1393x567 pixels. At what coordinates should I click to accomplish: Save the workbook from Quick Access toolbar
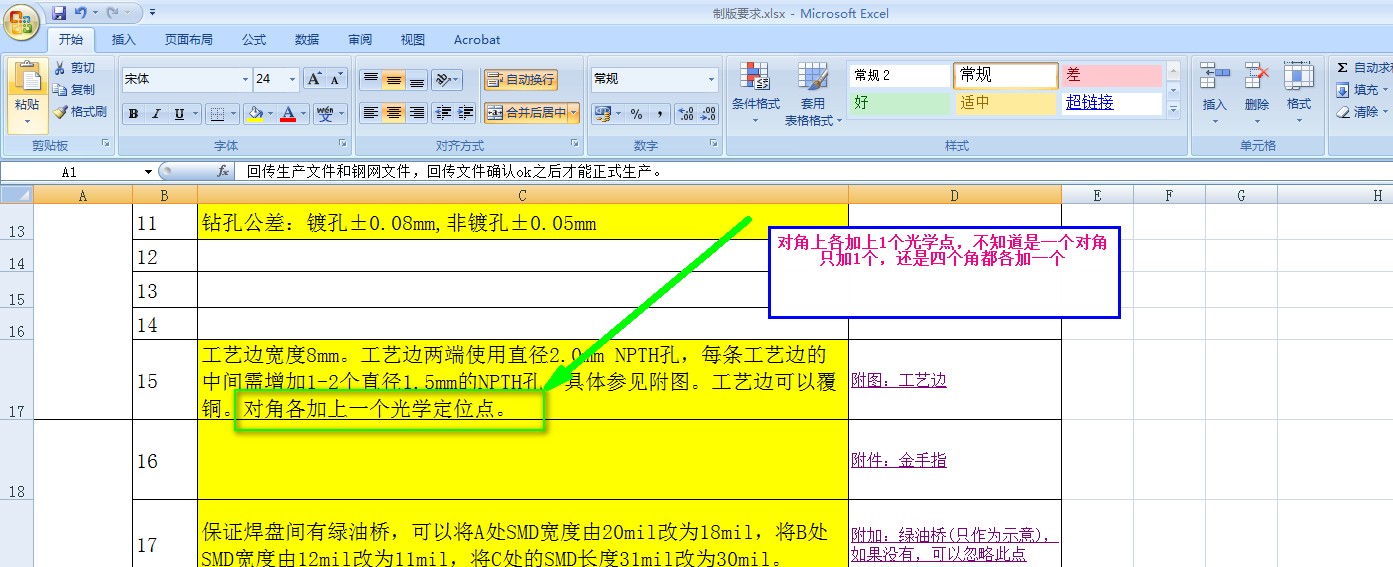click(59, 13)
